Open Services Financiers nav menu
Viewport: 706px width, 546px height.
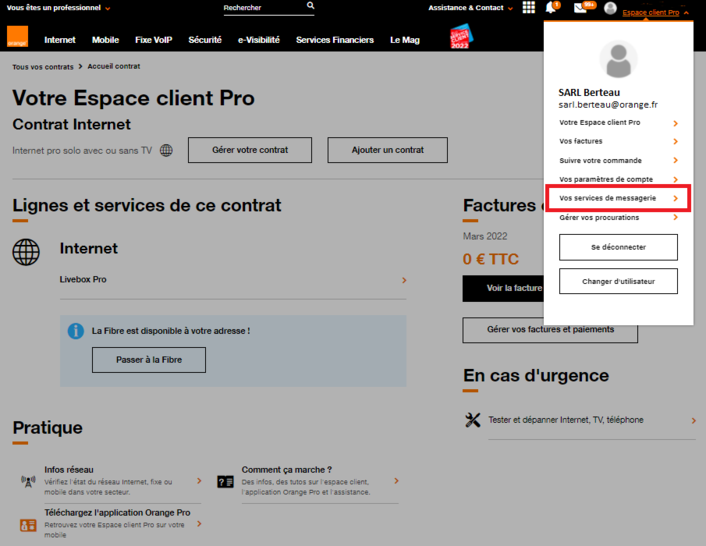tap(335, 40)
